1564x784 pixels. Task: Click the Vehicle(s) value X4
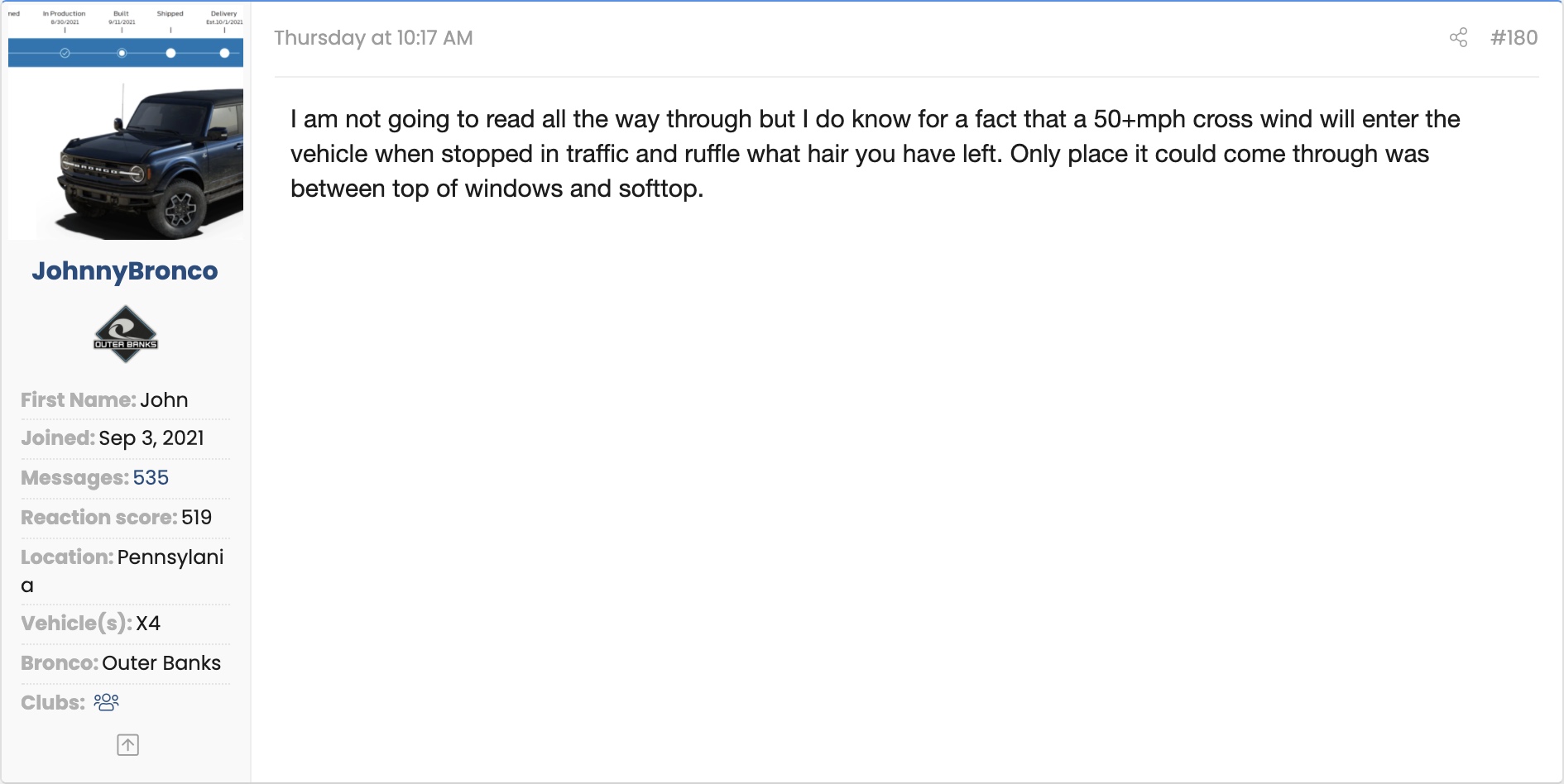click(148, 624)
